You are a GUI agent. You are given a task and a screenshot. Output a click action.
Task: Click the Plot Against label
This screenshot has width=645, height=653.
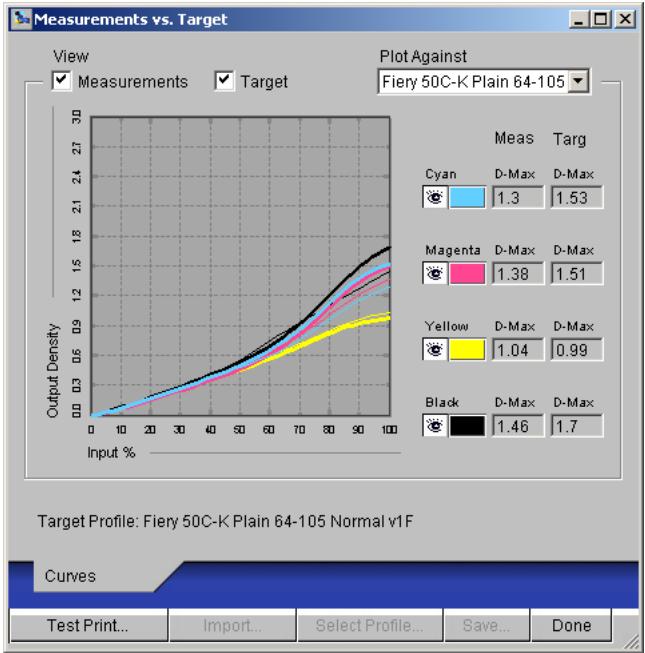(x=423, y=56)
